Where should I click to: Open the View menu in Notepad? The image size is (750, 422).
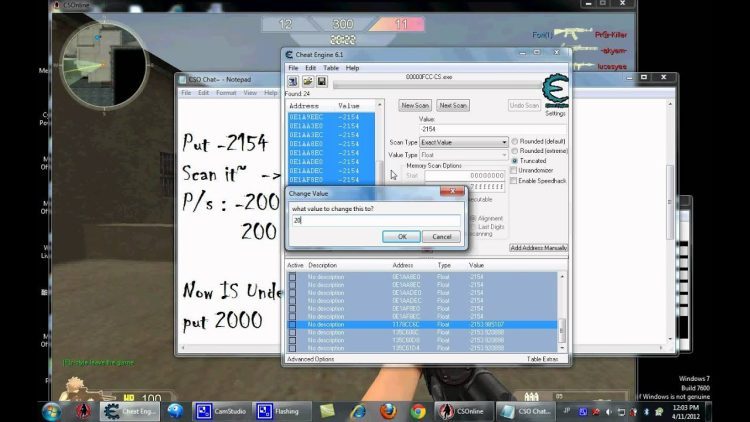(x=250, y=93)
